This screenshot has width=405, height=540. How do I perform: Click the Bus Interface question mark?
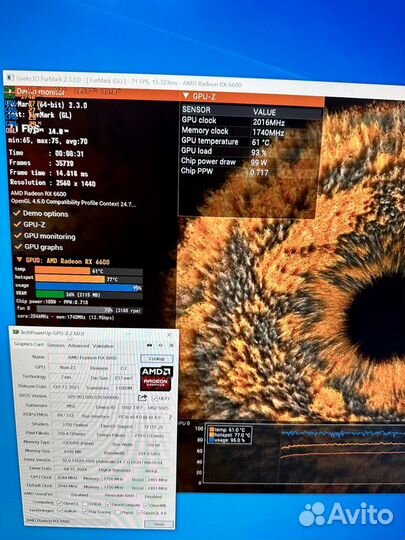click(170, 417)
